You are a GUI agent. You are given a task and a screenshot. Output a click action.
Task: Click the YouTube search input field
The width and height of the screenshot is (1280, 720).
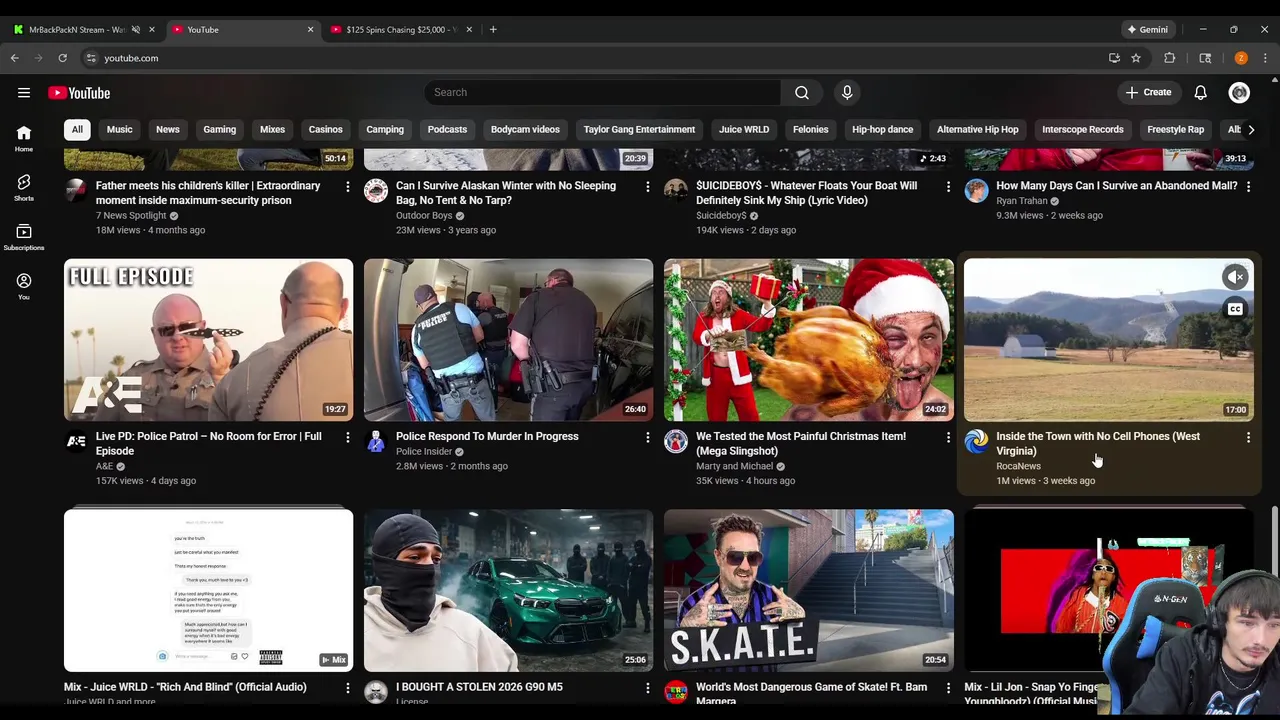click(x=603, y=93)
